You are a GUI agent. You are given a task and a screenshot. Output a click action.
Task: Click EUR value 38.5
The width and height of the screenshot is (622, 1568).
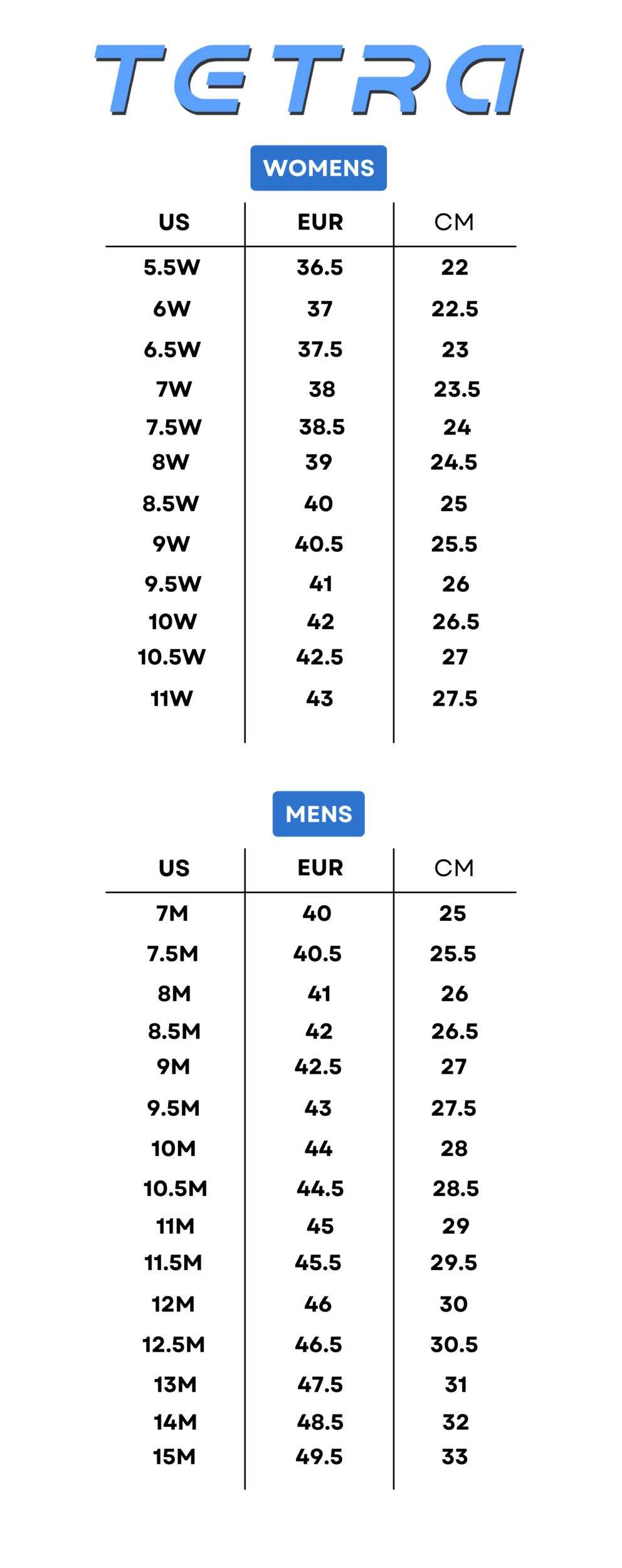[322, 427]
